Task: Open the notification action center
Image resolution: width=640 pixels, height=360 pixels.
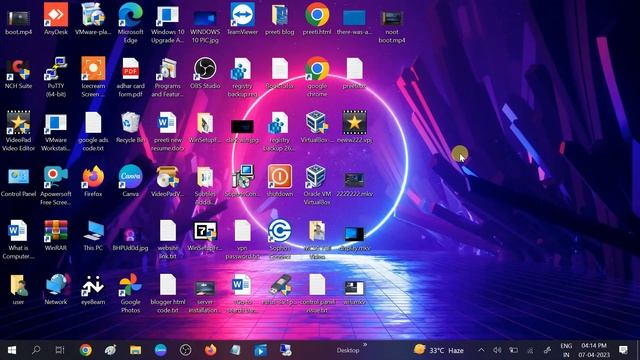Action: 623,350
